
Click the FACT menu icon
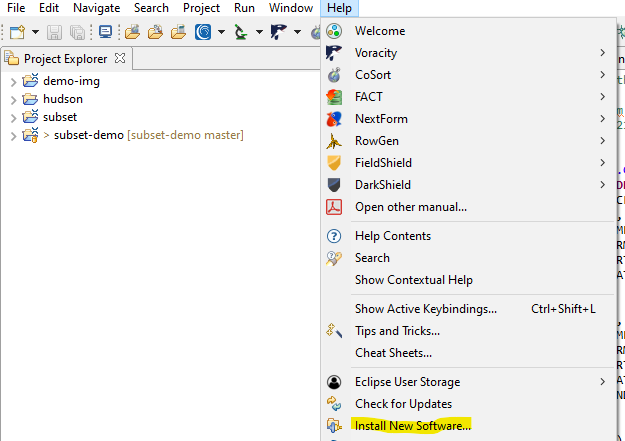click(334, 97)
